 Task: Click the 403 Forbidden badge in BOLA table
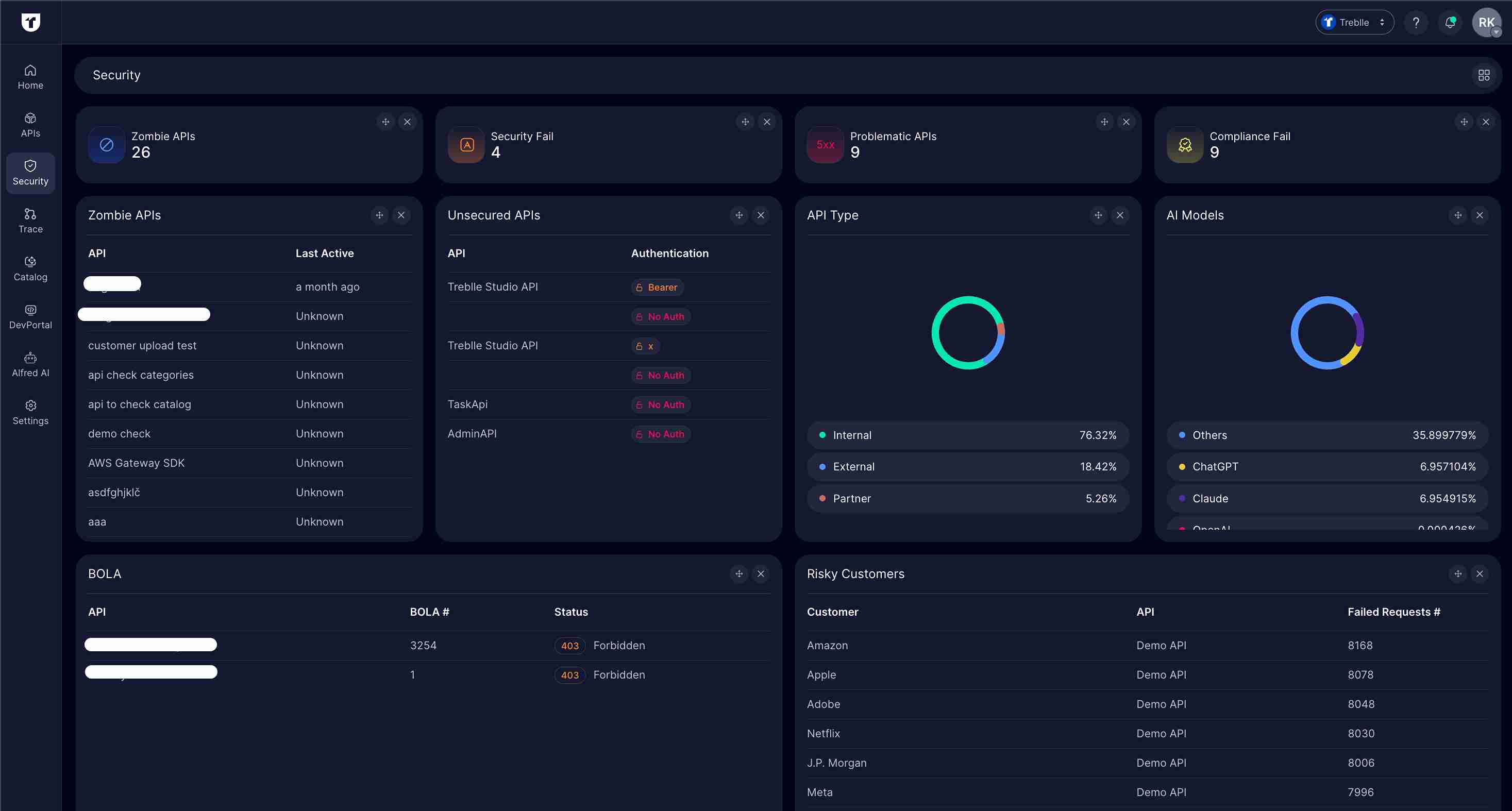coord(569,646)
